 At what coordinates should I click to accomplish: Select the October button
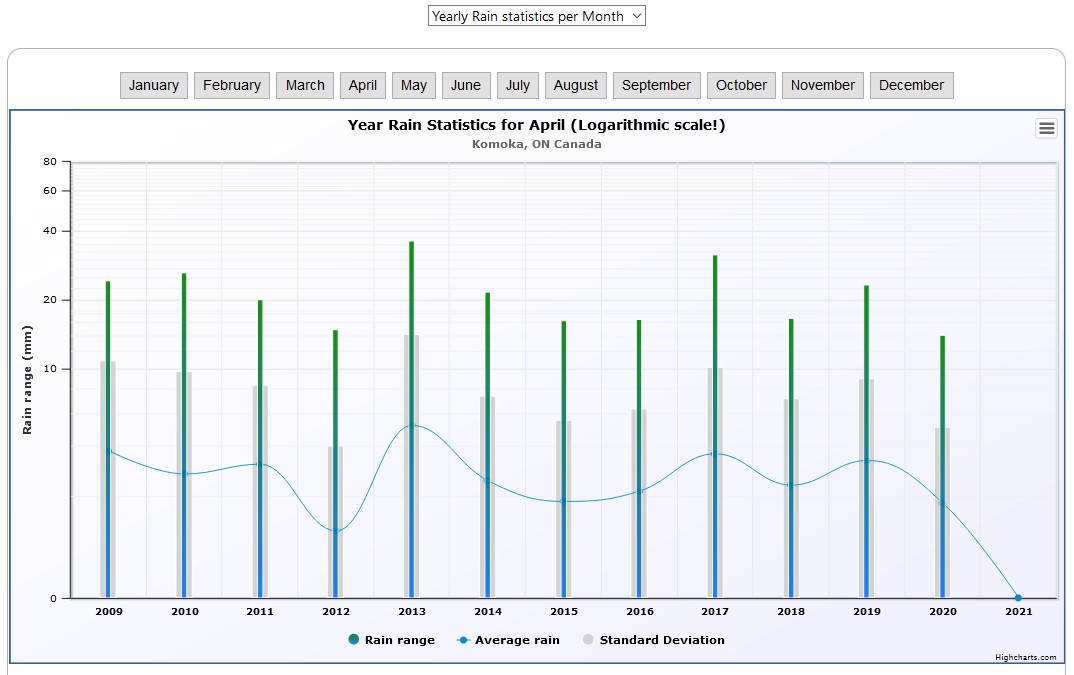tap(742, 85)
